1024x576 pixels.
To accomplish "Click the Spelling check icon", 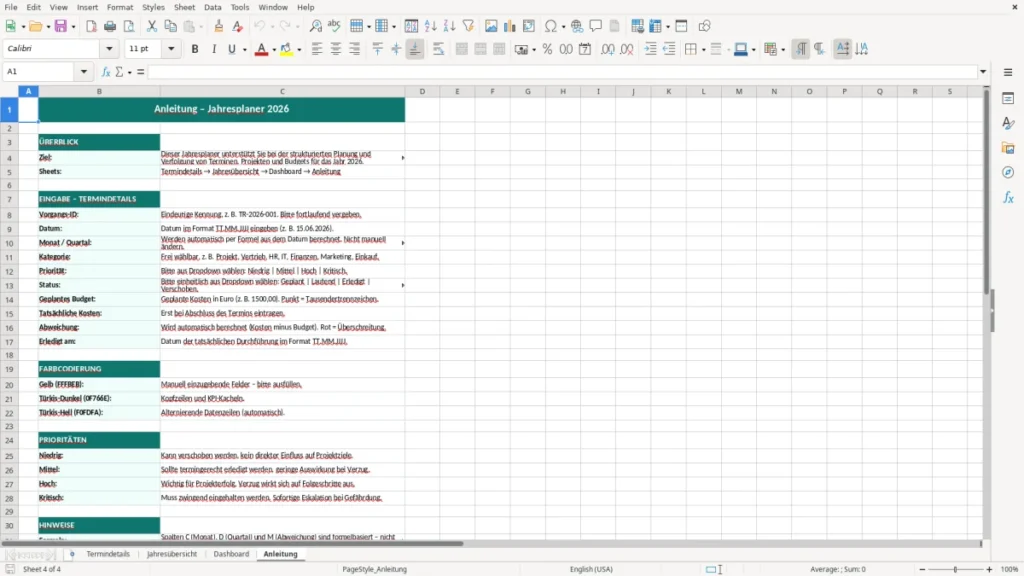I will (334, 26).
